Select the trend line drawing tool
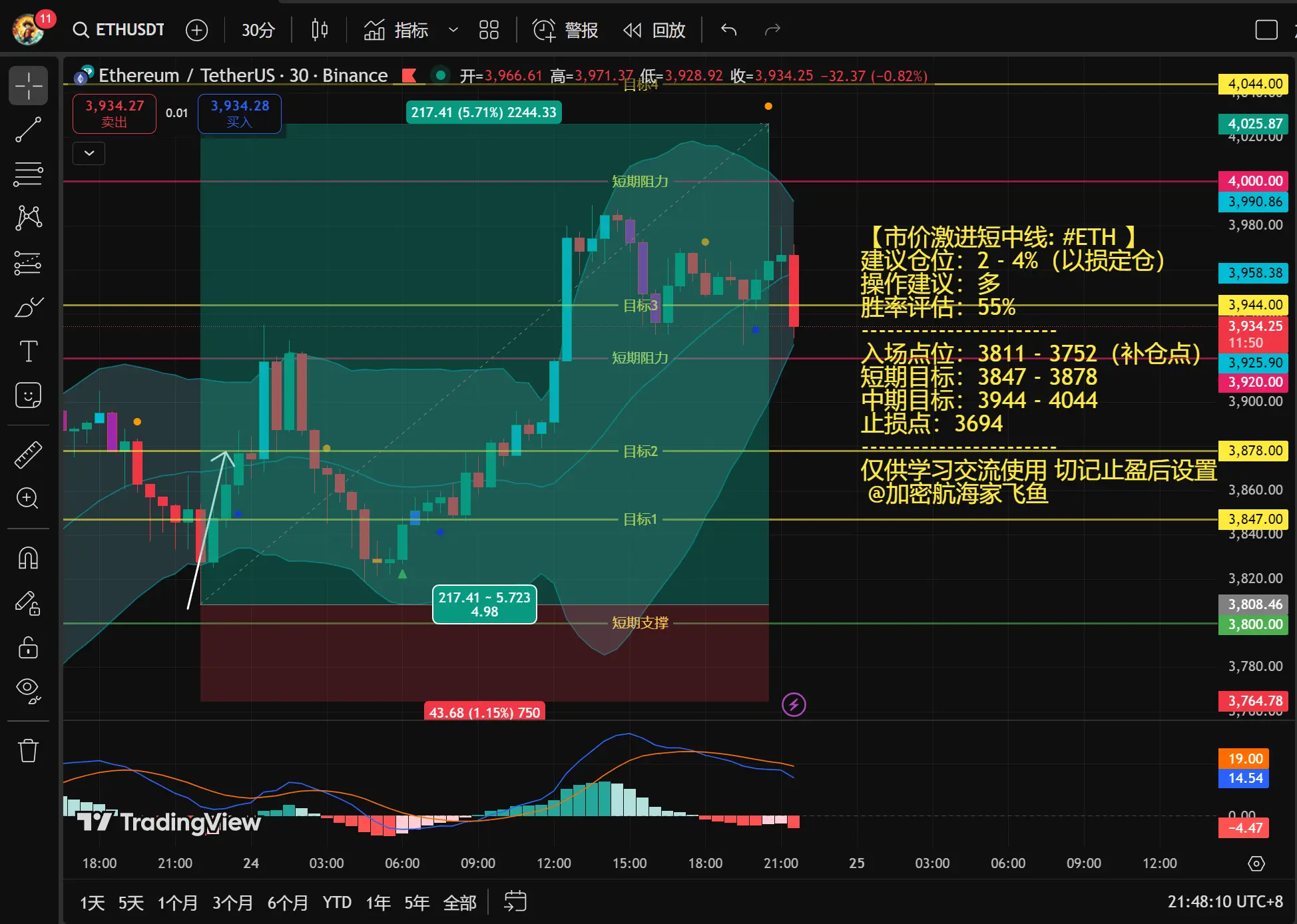This screenshot has height=924, width=1297. [x=28, y=130]
